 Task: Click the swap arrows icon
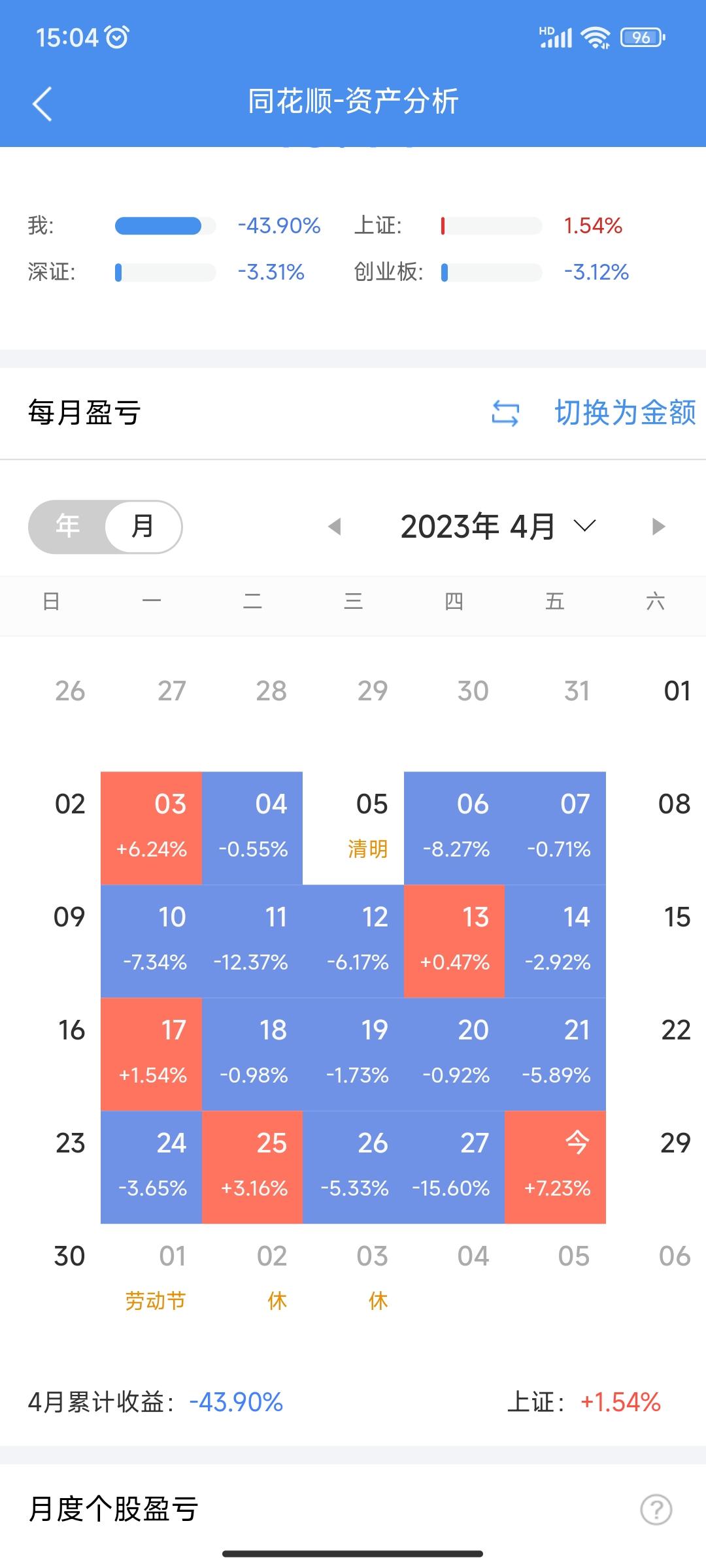click(505, 414)
